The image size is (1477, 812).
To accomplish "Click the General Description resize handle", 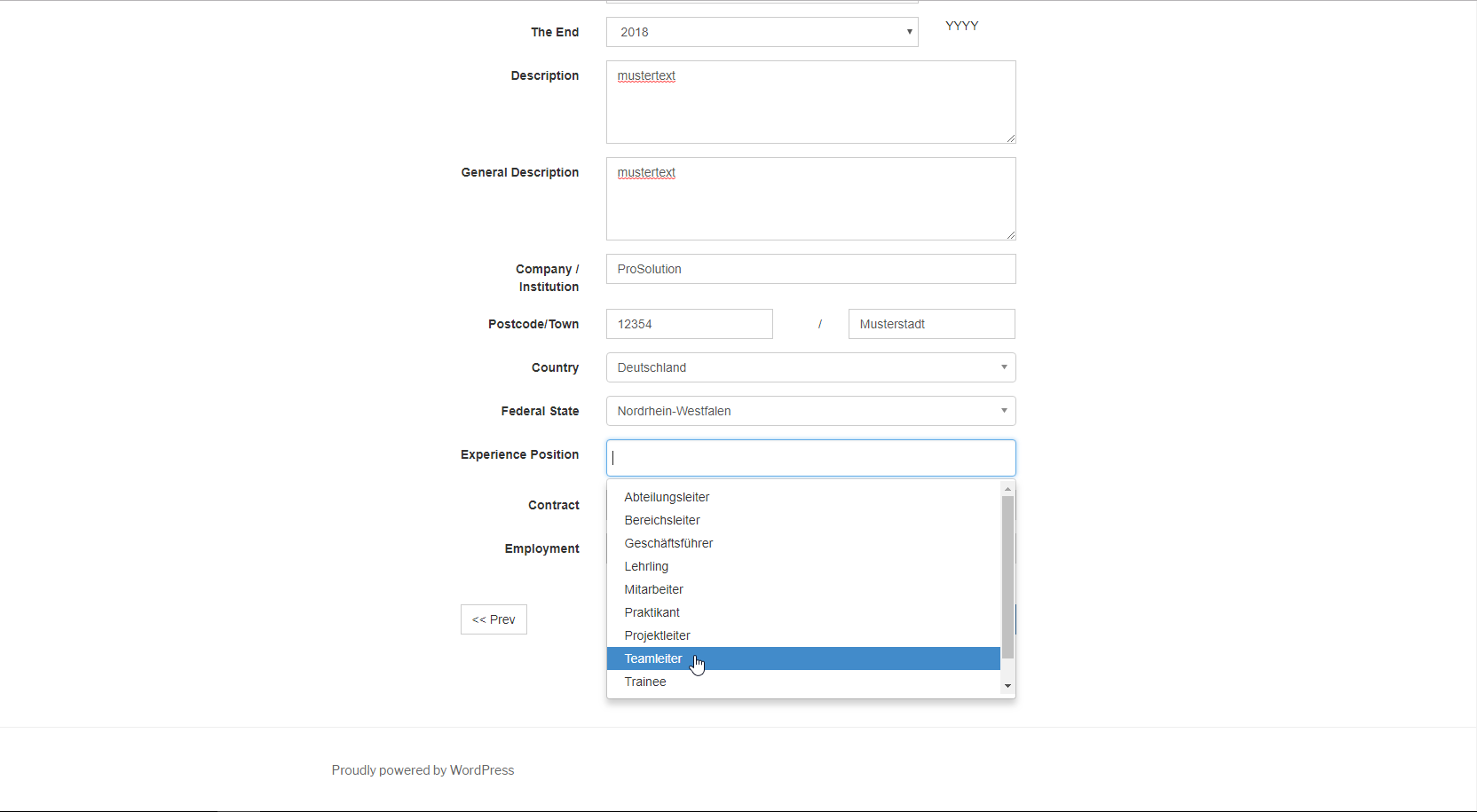I will [x=1010, y=234].
